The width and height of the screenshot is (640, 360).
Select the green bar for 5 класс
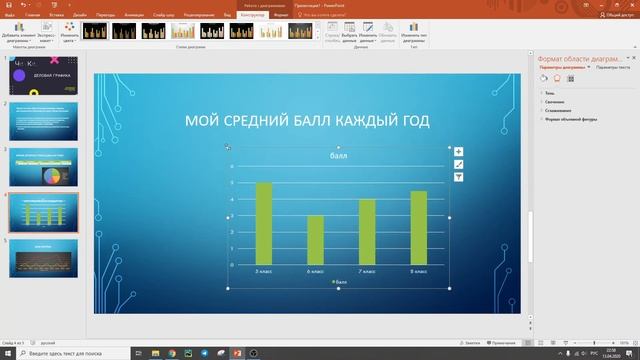264,224
